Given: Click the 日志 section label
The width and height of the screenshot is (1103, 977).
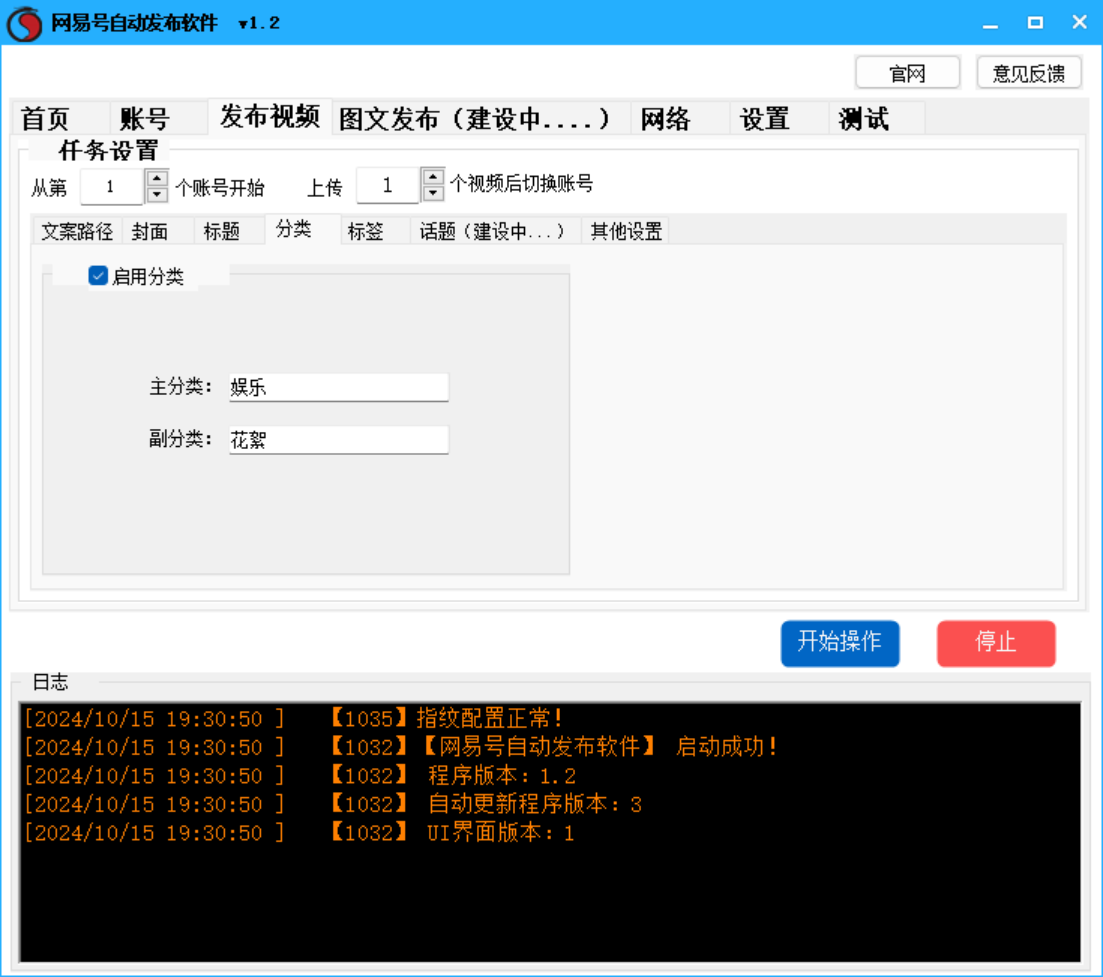Looking at the screenshot, I should point(51,682).
